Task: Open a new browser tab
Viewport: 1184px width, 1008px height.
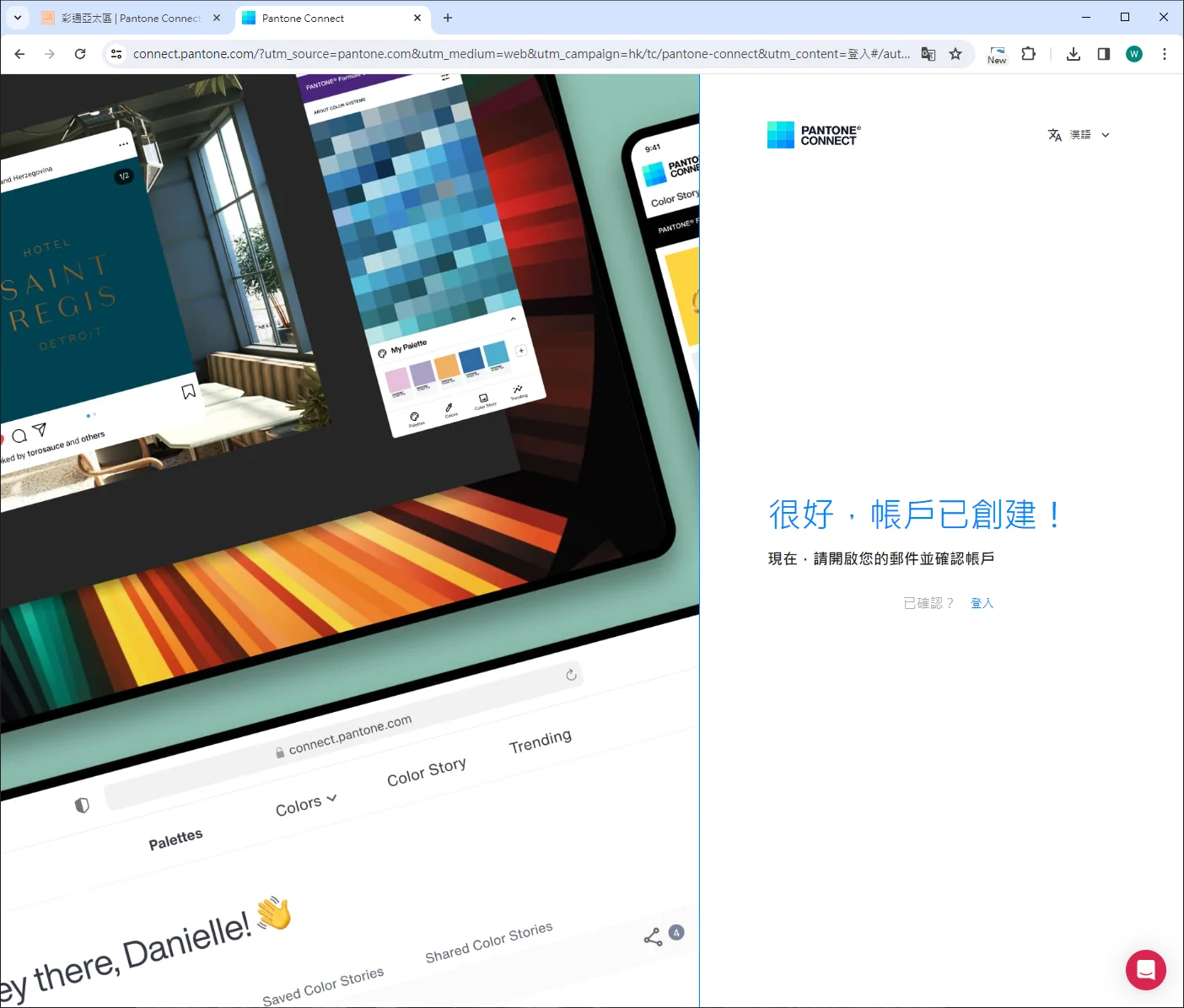Action: point(448,18)
